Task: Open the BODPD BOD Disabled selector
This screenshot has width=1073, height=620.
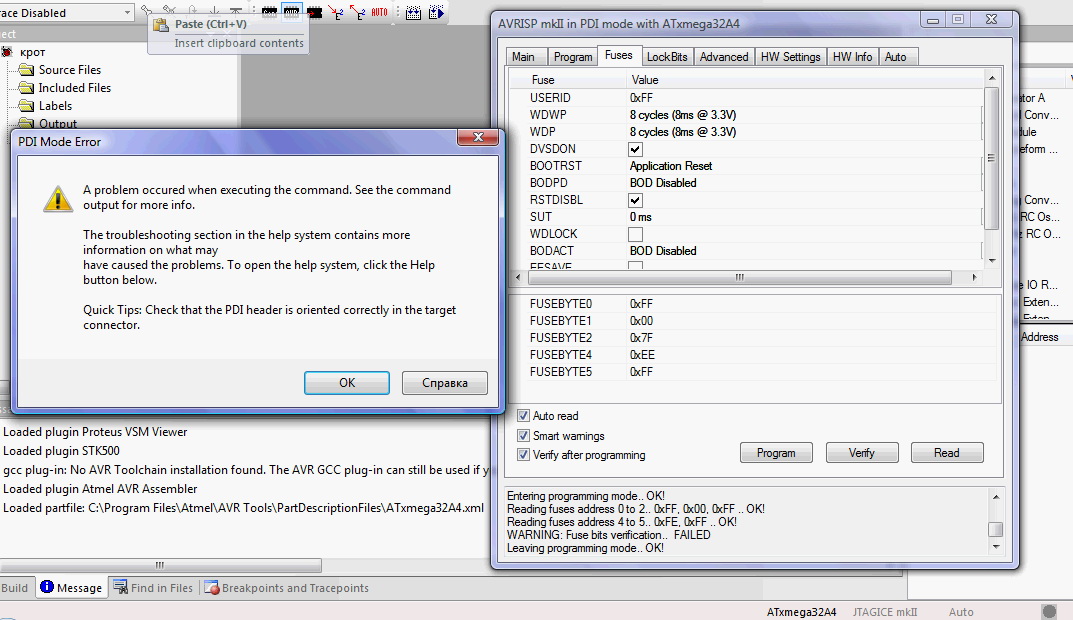Action: [x=805, y=183]
